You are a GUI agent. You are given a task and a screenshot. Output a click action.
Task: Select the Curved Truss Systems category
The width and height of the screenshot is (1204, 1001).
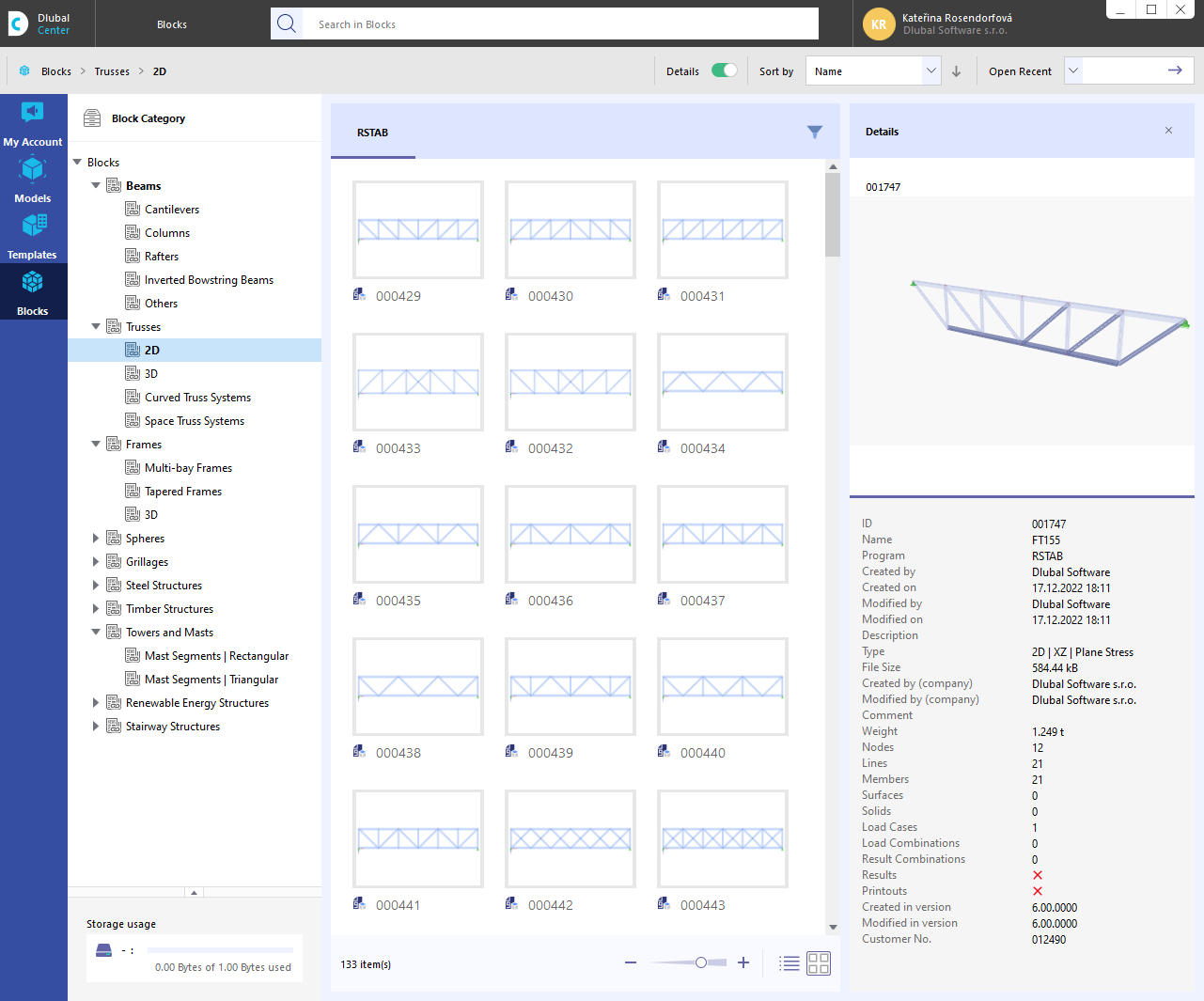pyautogui.click(x=197, y=397)
